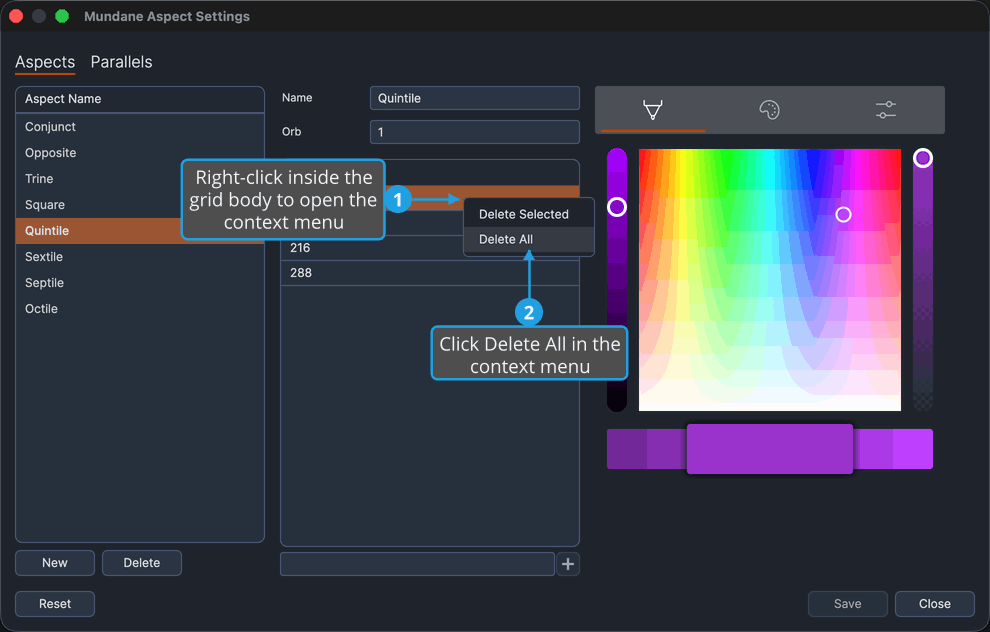The image size is (990, 632).
Task: Click the opacity slider handle on right
Action: point(922,158)
